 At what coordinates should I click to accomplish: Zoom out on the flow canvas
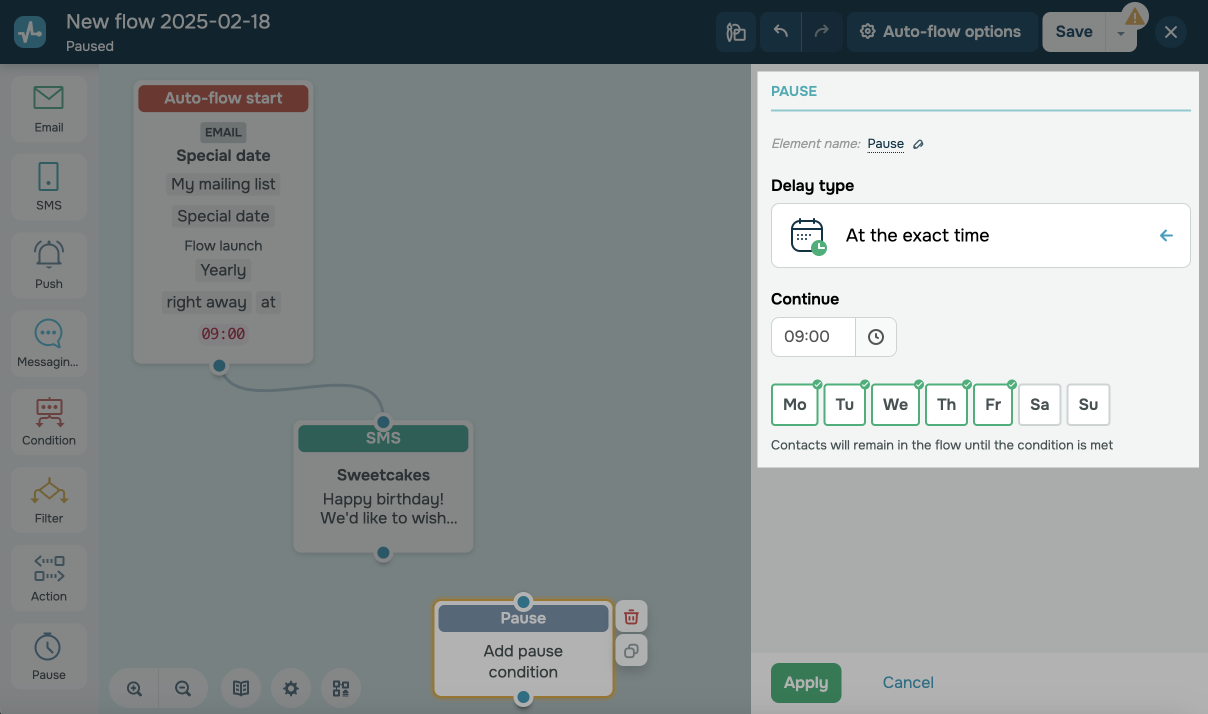[182, 688]
